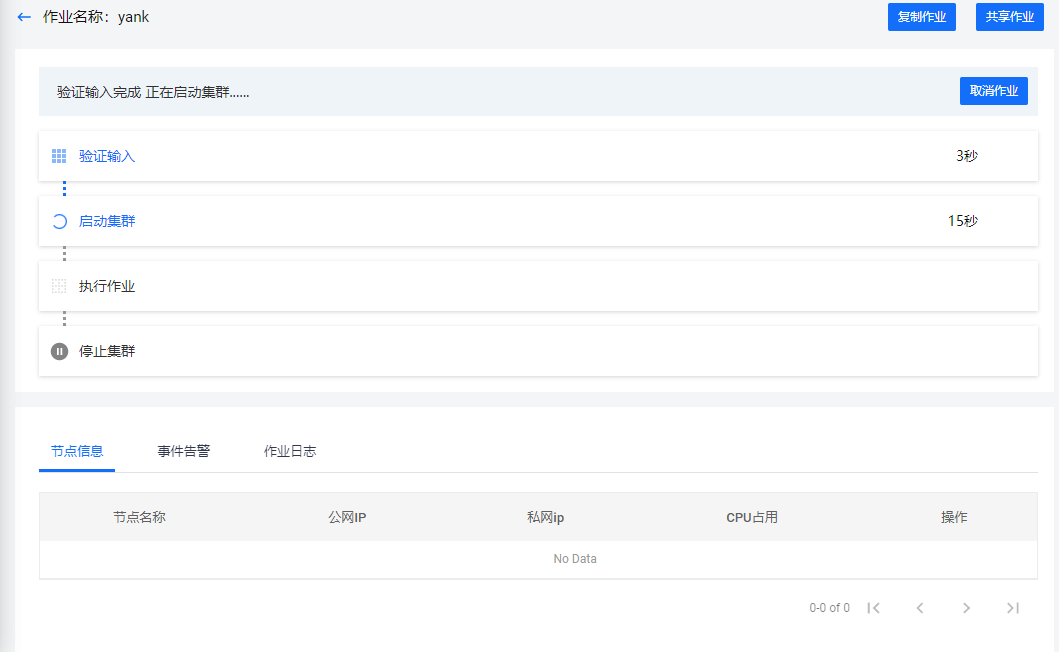The width and height of the screenshot is (1059, 652).
Task: Click the 启动集群 loading spinner icon
Action: [59, 221]
